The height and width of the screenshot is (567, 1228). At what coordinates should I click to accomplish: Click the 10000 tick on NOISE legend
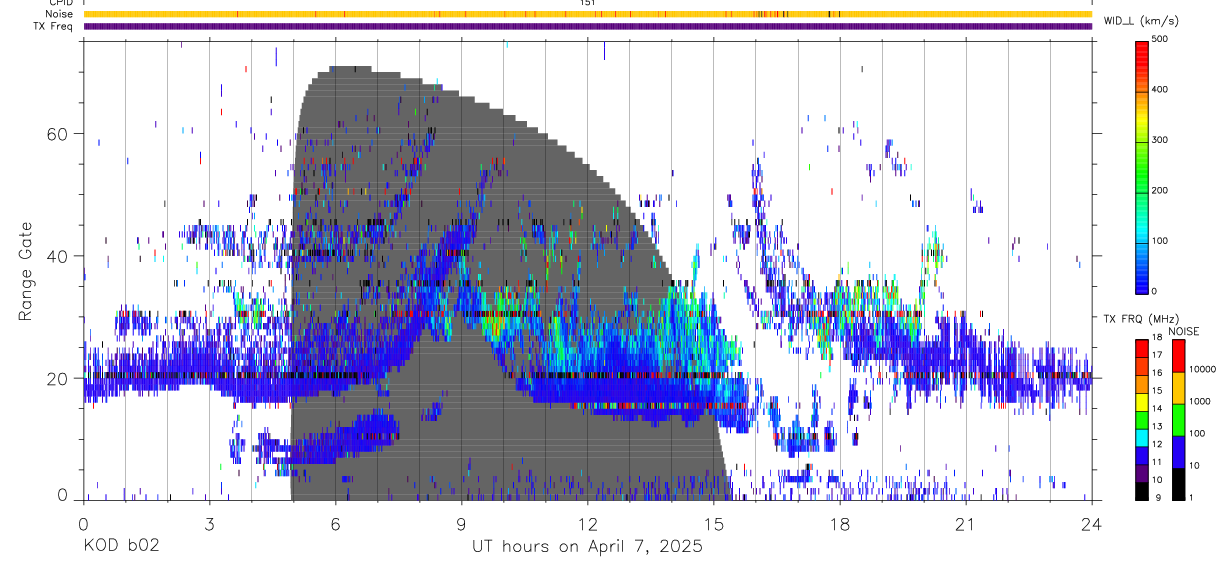click(x=1203, y=370)
